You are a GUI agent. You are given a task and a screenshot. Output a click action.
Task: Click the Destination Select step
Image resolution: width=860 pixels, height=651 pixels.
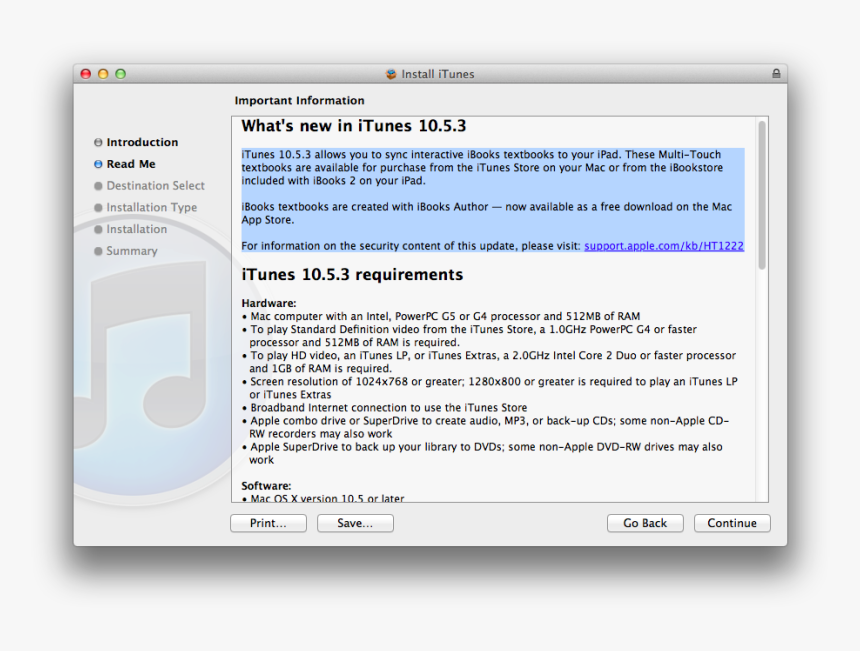point(155,185)
